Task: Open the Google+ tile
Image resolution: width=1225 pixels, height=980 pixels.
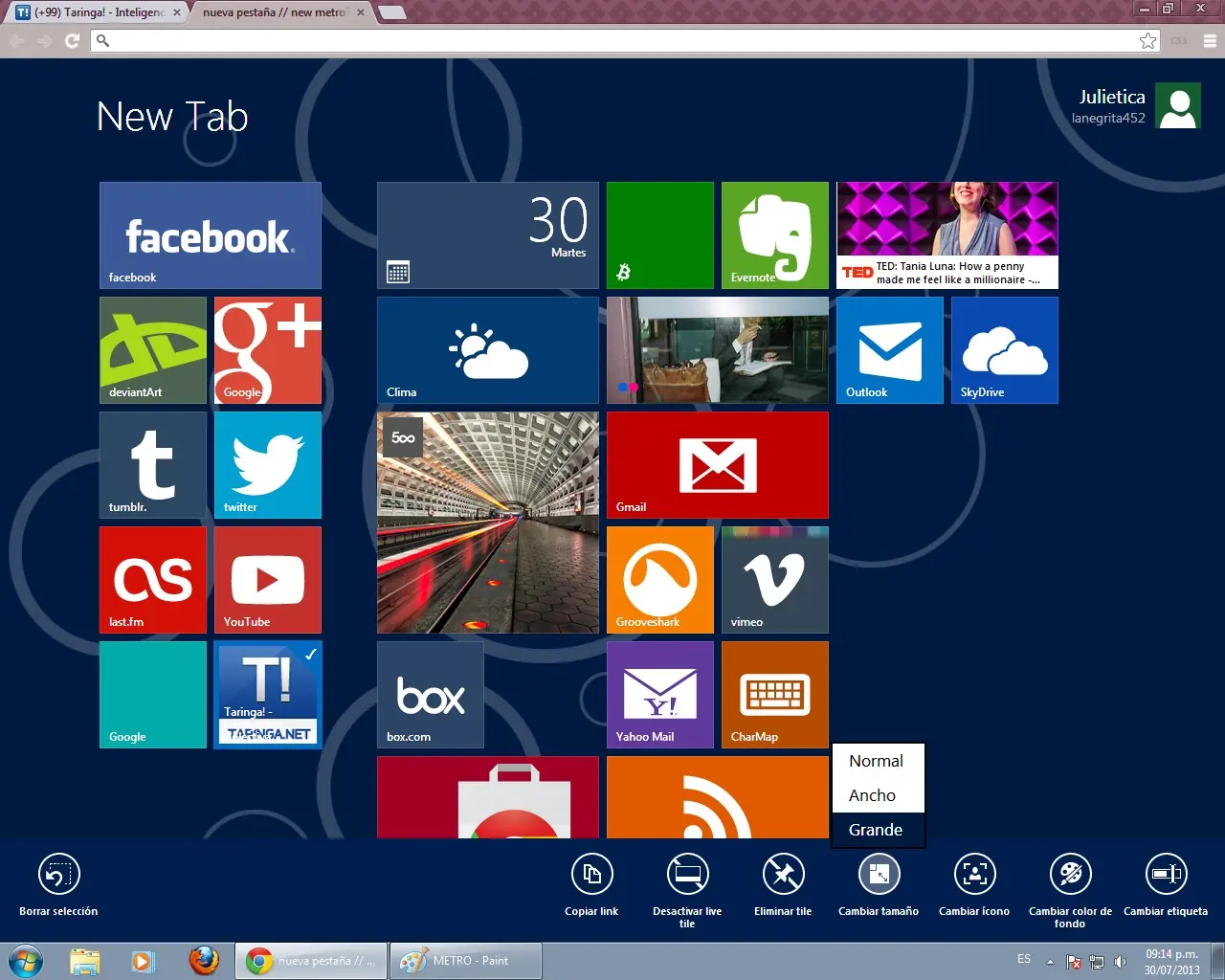Action: [268, 350]
